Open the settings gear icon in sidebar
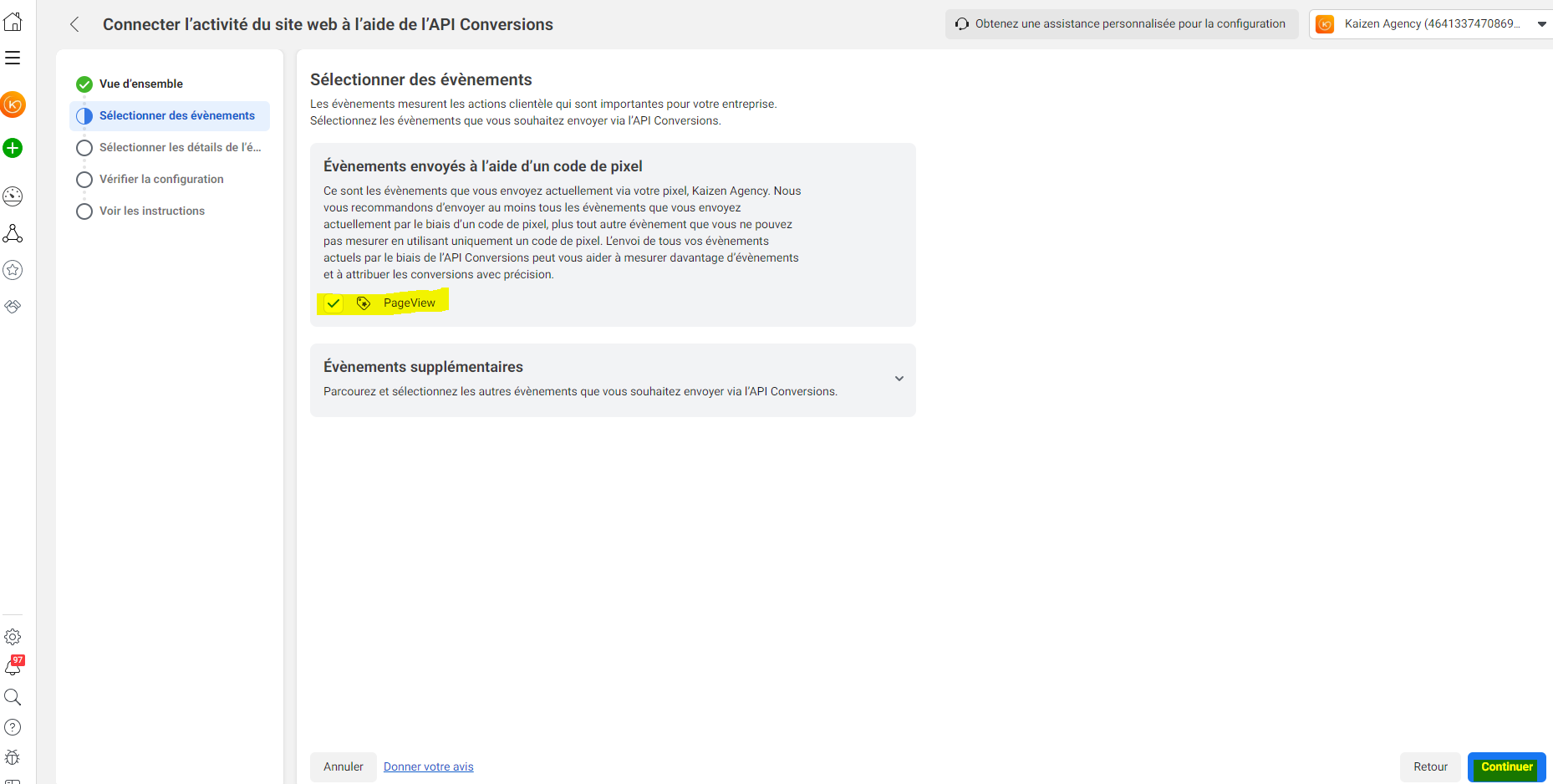This screenshot has height=784, width=1553. [x=13, y=637]
